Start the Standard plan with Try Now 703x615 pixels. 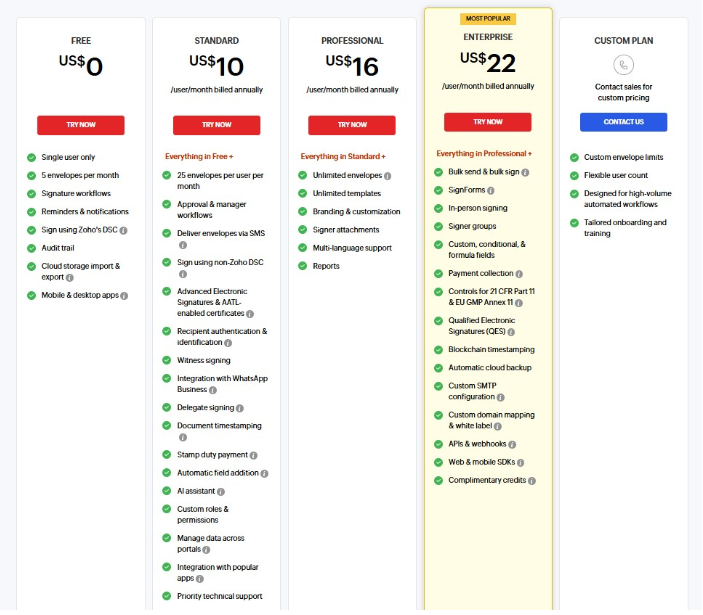pos(216,125)
